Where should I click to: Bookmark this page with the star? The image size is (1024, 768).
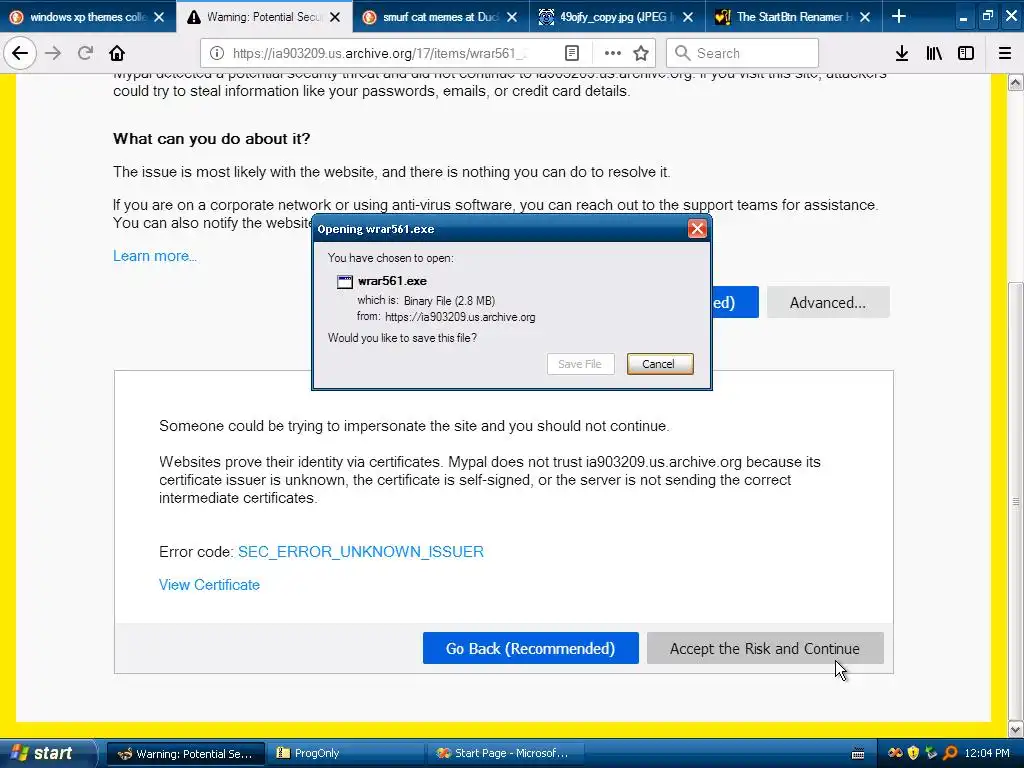pos(641,53)
